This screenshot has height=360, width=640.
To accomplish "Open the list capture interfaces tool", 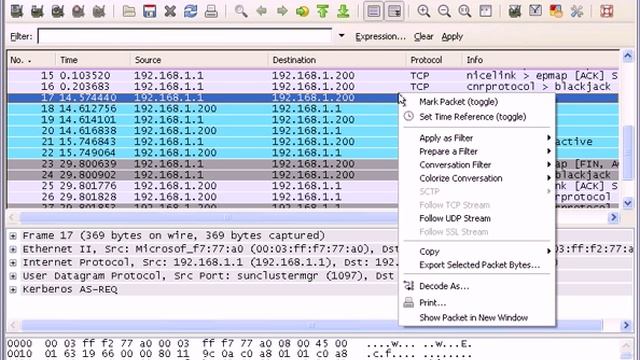I will click(x=17, y=11).
